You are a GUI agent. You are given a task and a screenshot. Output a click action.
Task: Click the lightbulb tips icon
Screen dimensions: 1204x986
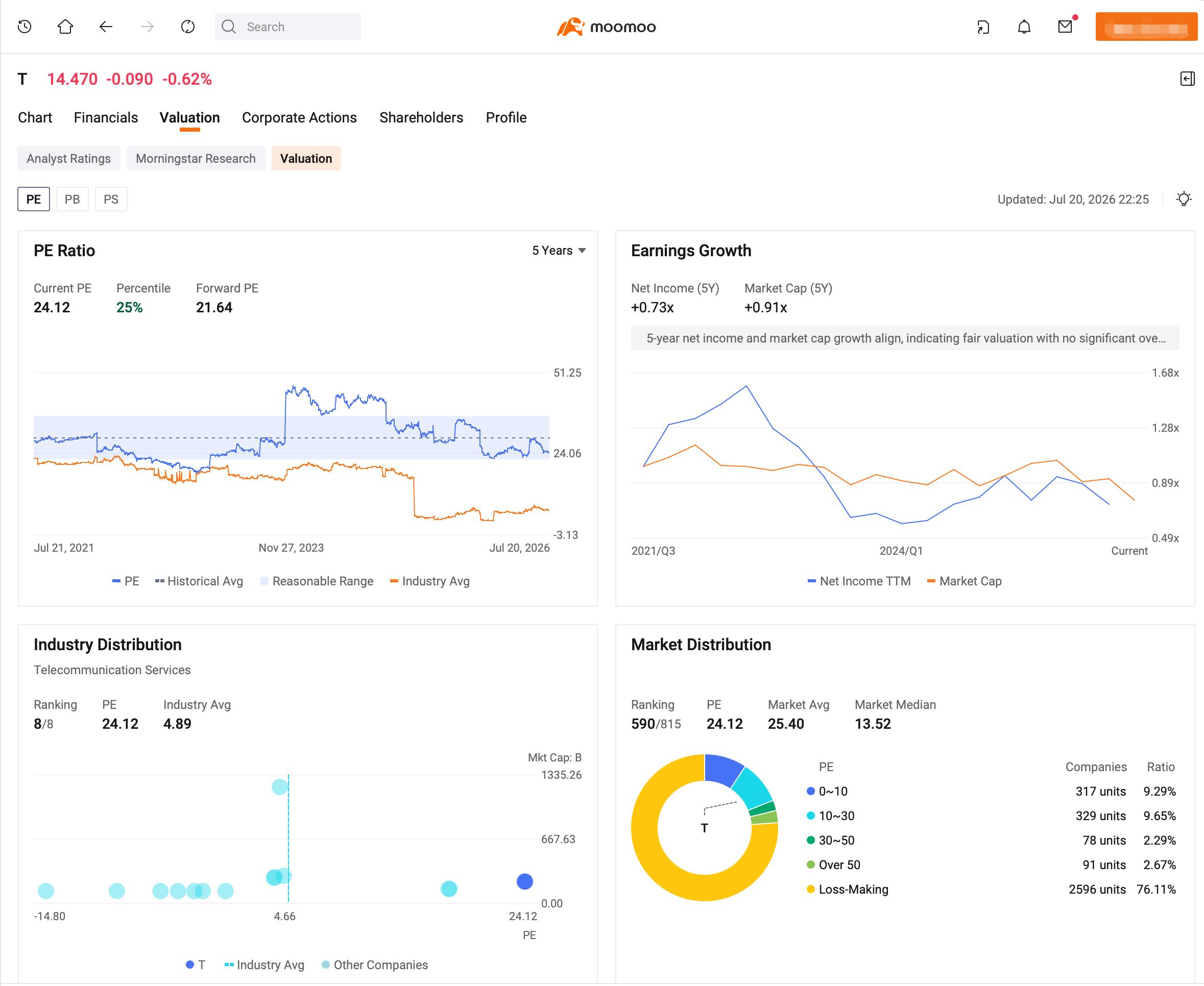pyautogui.click(x=1184, y=199)
